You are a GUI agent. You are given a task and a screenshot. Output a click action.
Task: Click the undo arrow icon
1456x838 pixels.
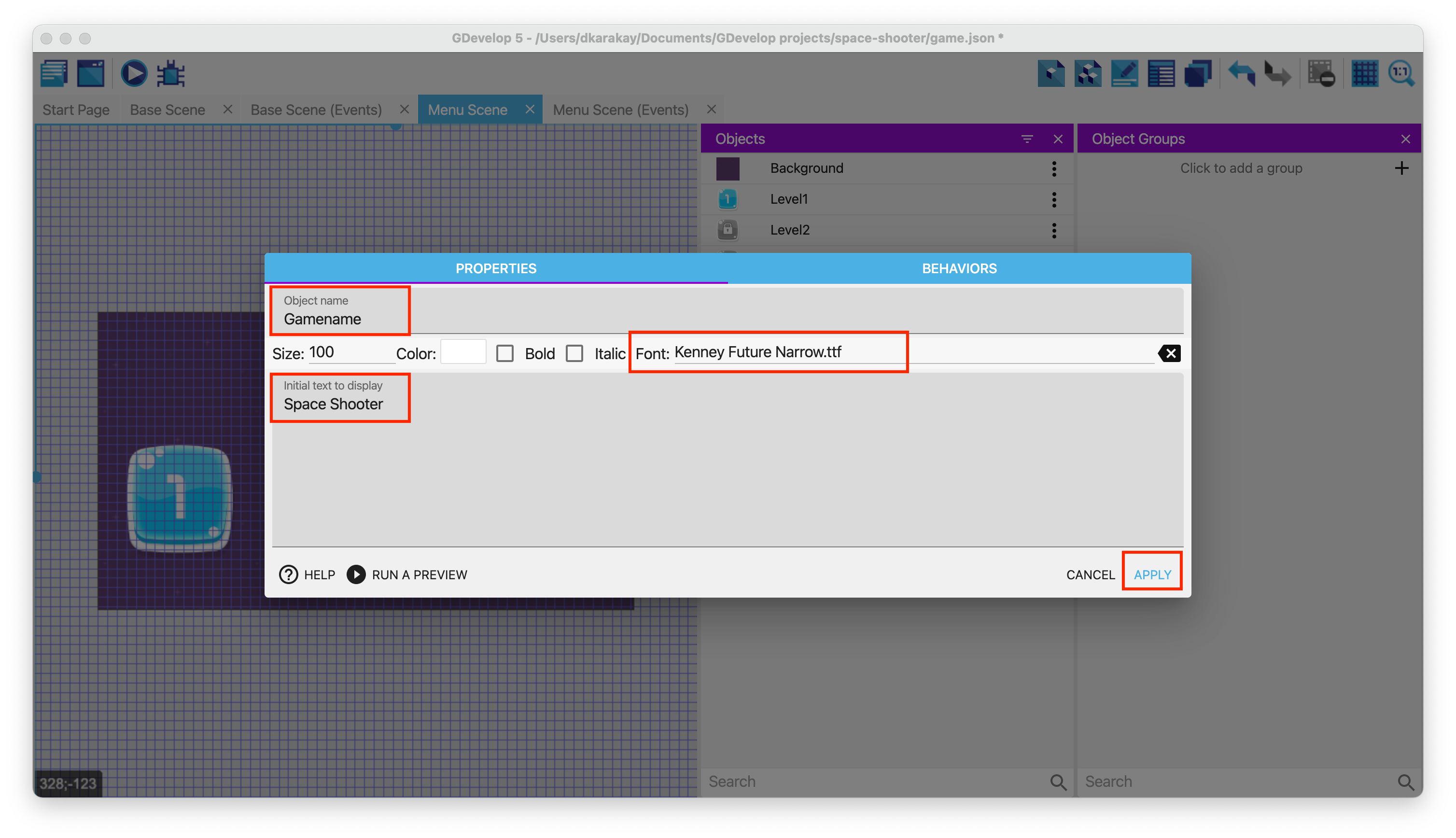pyautogui.click(x=1241, y=74)
